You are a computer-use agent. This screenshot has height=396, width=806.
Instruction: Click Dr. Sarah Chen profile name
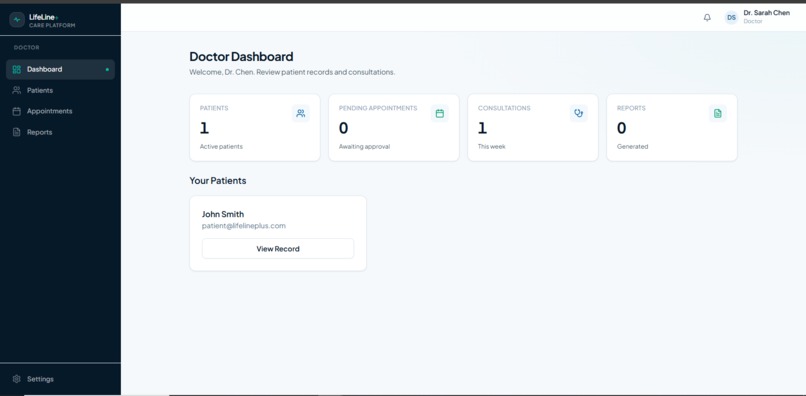point(766,13)
